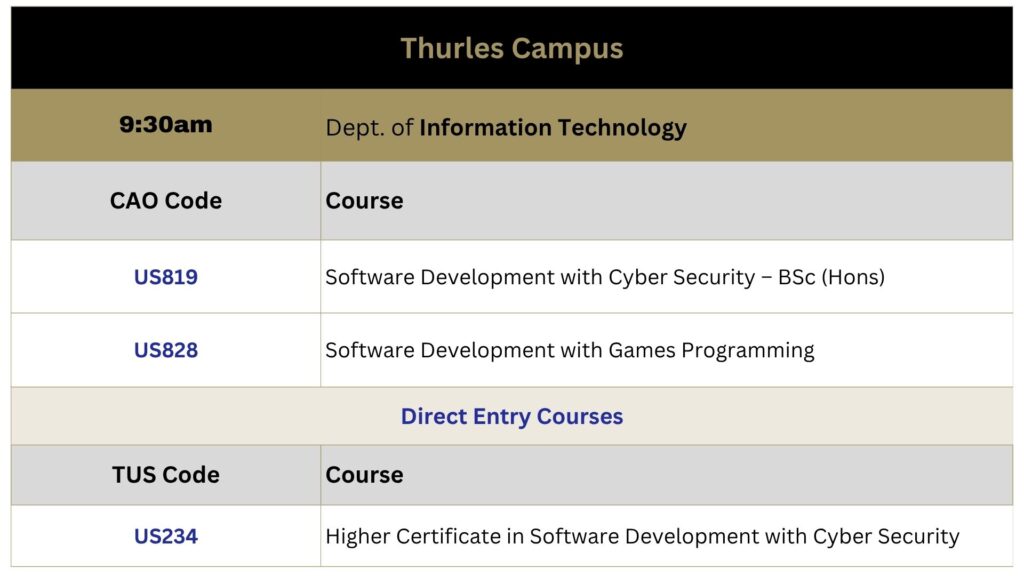Click Course header beside TUS Code
This screenshot has height=576, width=1024.
click(x=364, y=475)
